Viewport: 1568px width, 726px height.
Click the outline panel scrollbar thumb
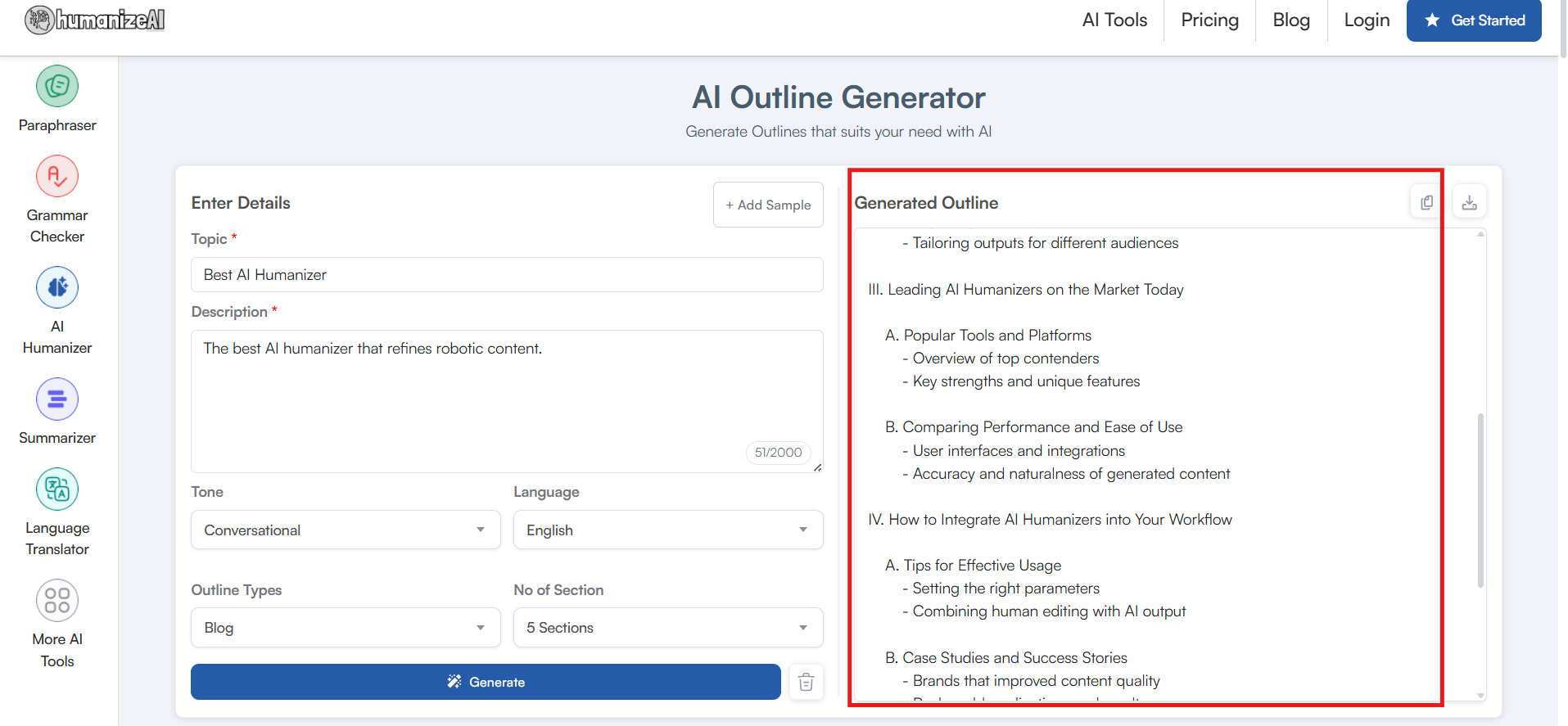coord(1480,499)
